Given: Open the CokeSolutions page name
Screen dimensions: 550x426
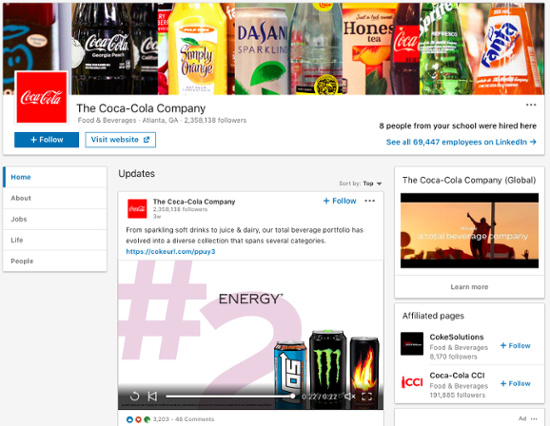Looking at the screenshot, I should [x=457, y=337].
